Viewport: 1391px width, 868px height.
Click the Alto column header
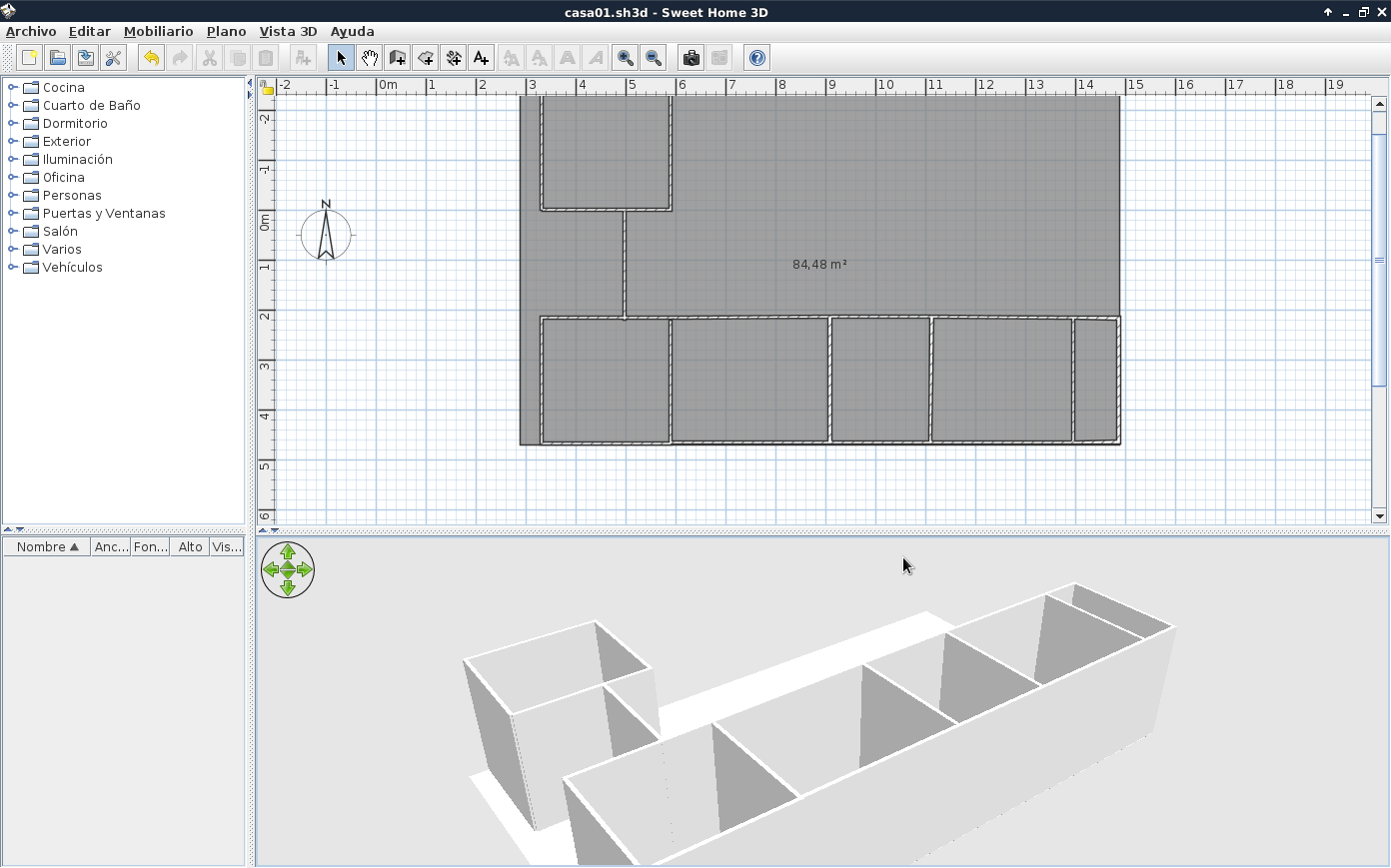point(190,546)
